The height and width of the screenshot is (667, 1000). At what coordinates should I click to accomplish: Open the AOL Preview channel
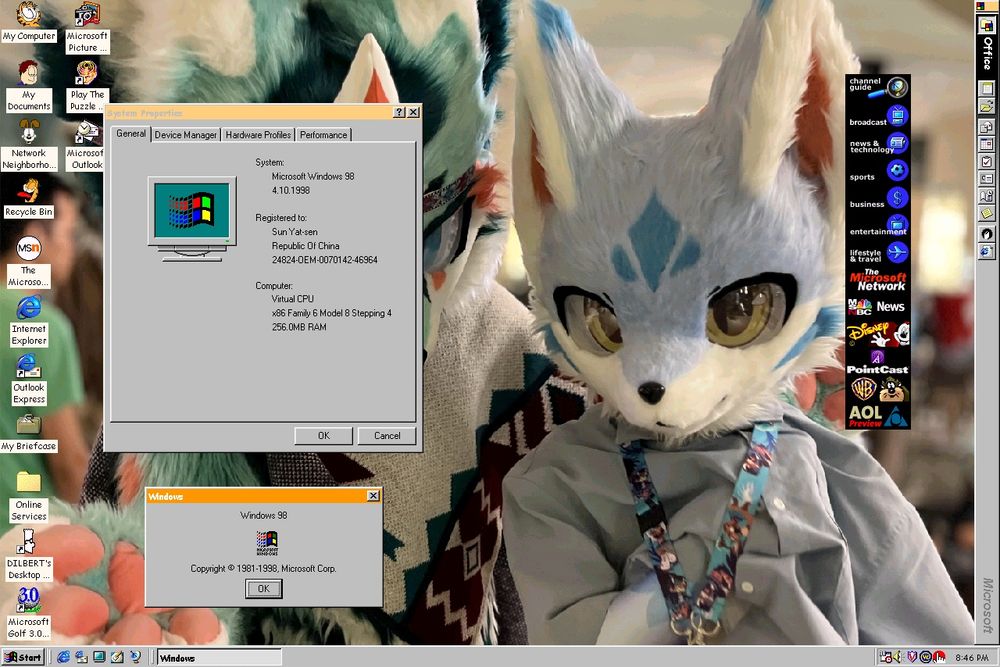pos(878,416)
